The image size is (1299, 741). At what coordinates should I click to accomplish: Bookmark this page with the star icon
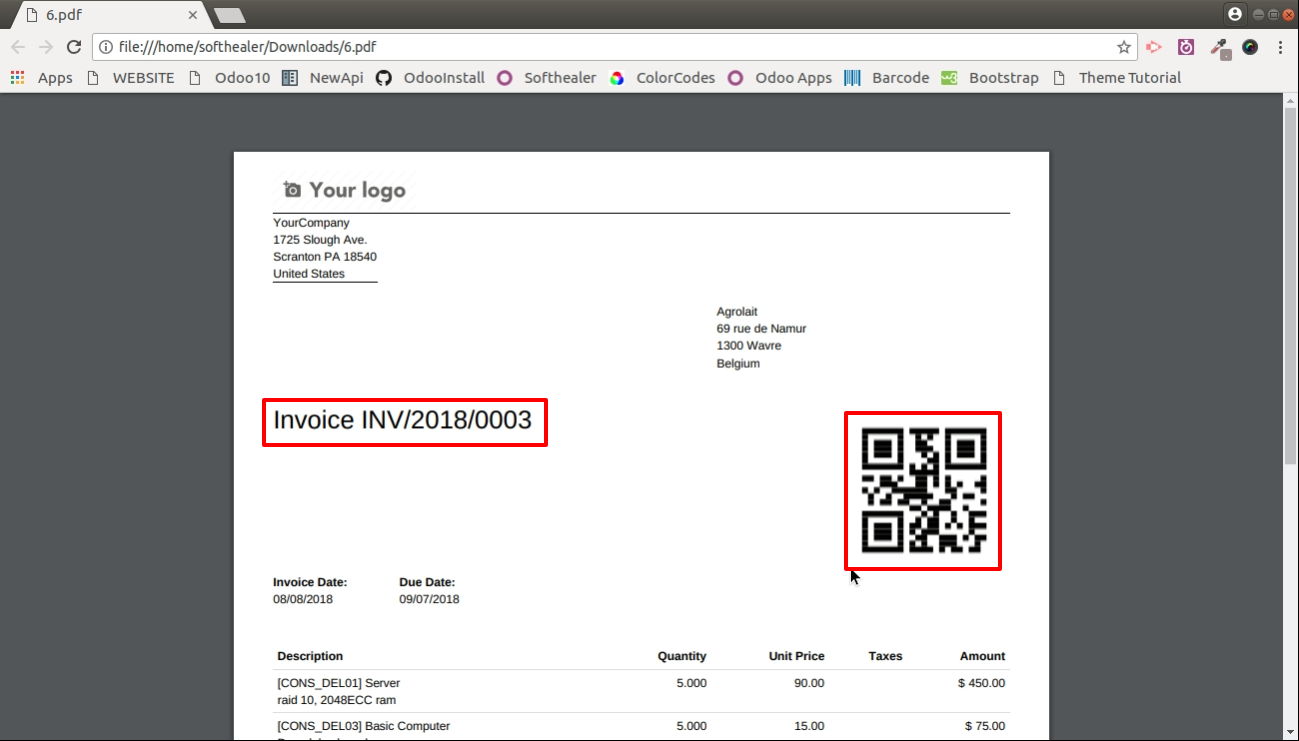(x=1124, y=47)
